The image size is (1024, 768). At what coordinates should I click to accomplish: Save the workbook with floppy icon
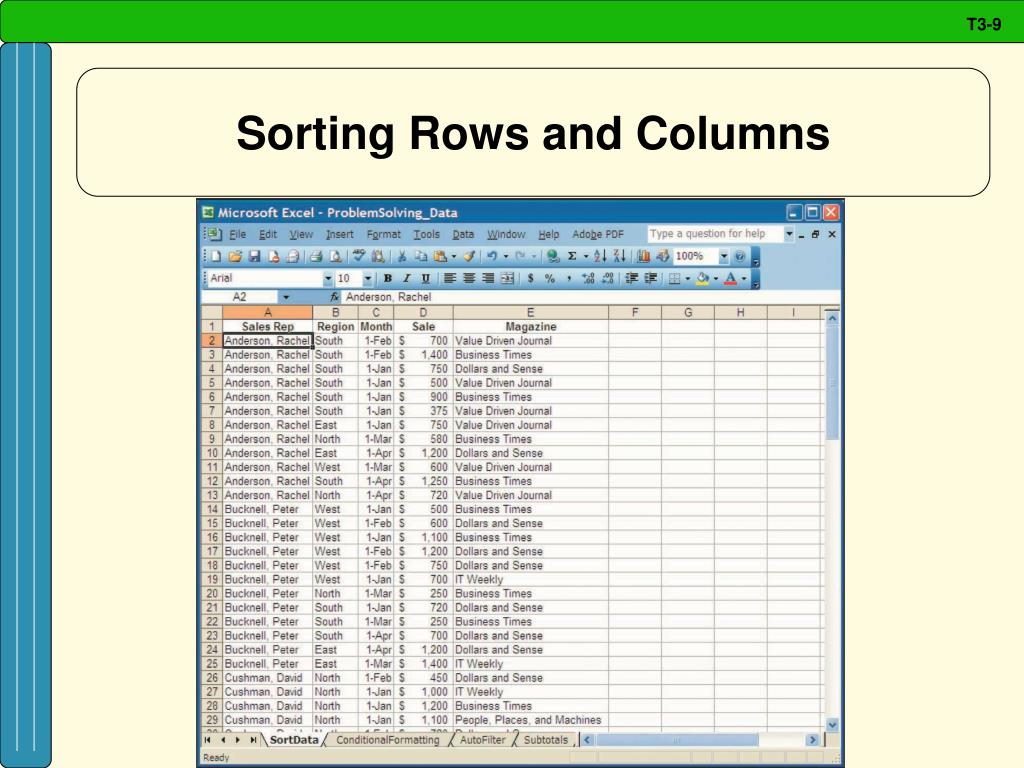click(x=255, y=257)
